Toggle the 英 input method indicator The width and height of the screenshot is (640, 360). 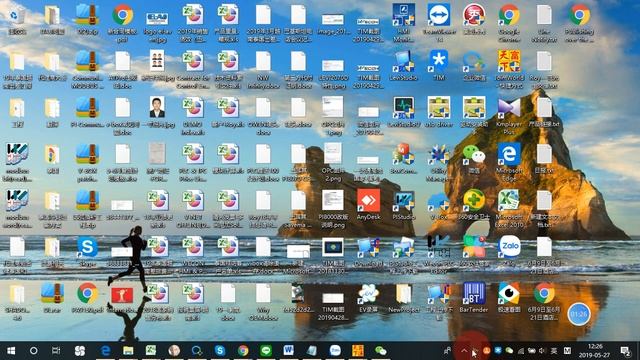coord(554,351)
